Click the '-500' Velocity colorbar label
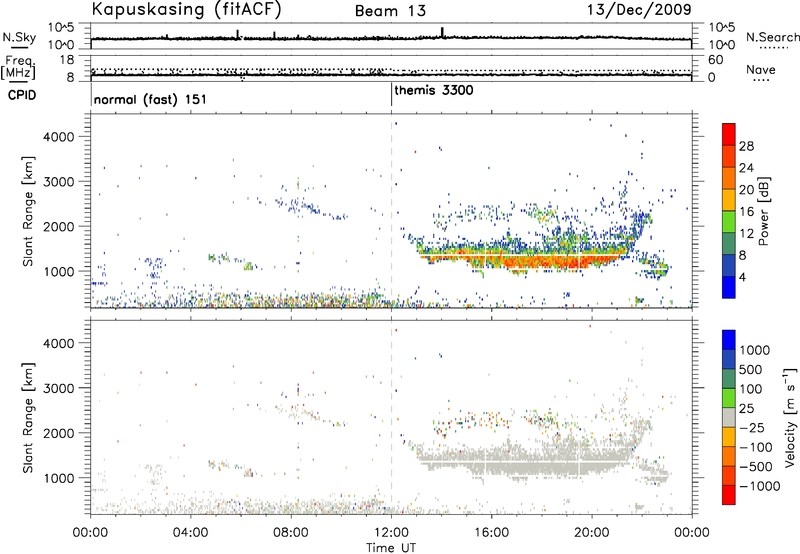Screen dimensions: 800x554 point(755,467)
